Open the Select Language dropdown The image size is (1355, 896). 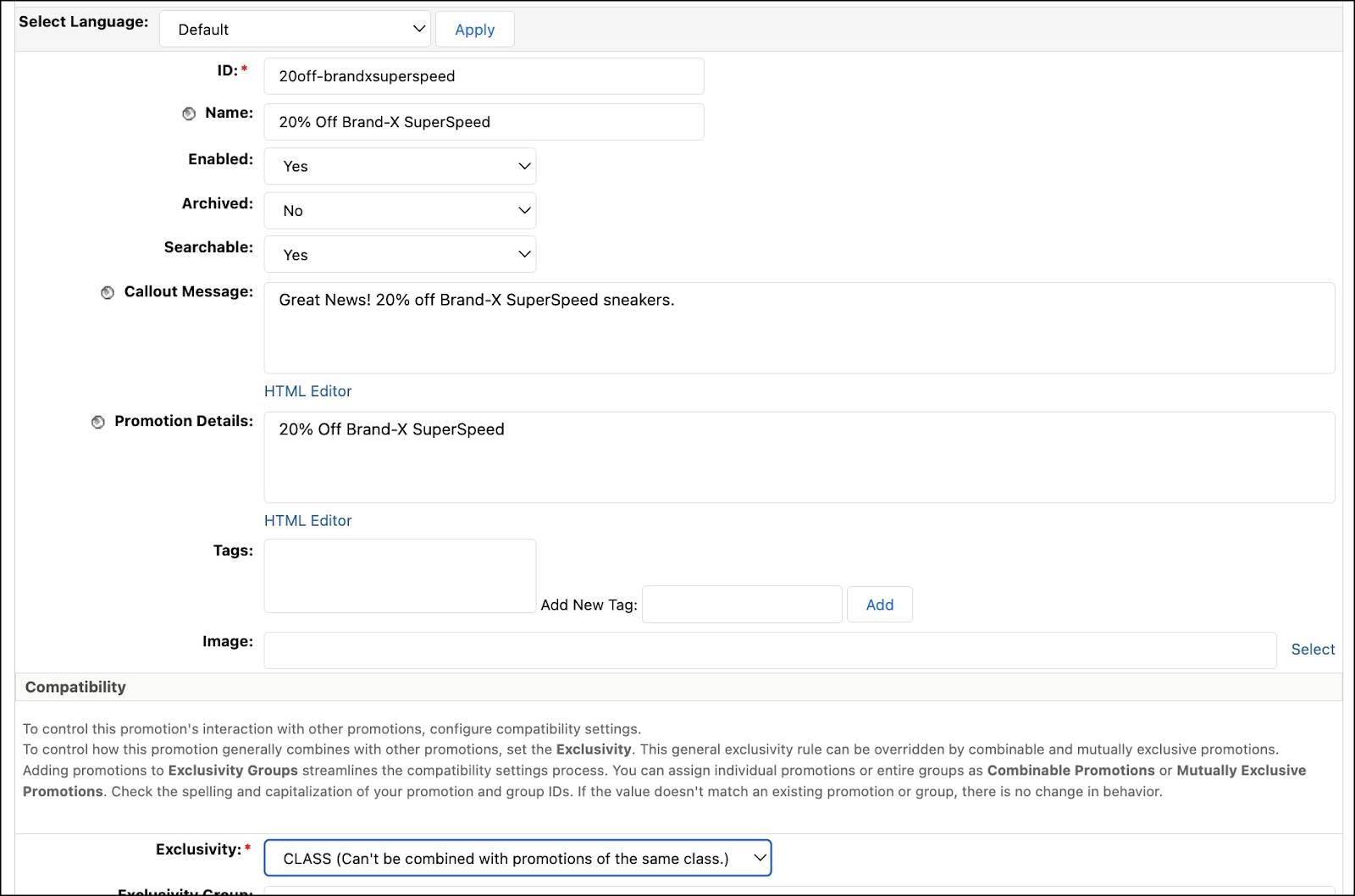295,30
